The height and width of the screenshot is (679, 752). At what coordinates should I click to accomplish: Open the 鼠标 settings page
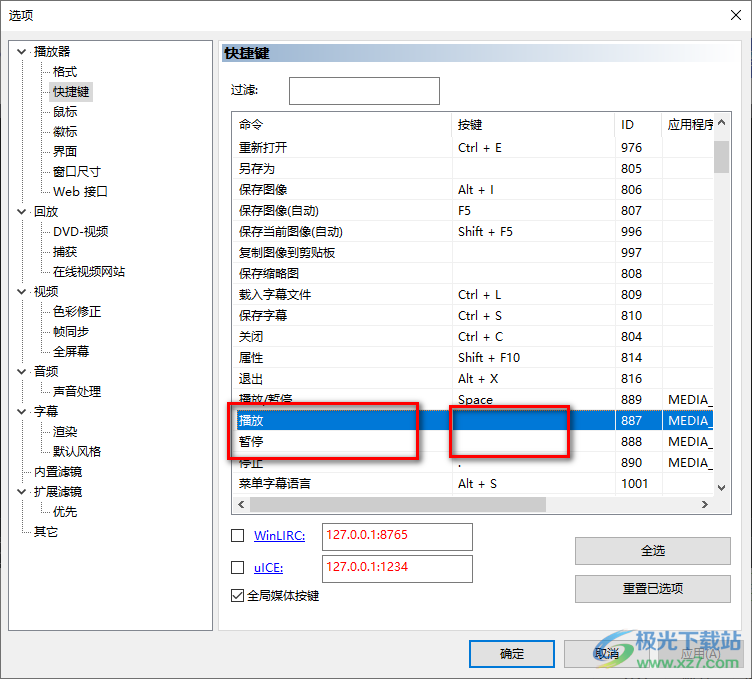click(x=65, y=111)
